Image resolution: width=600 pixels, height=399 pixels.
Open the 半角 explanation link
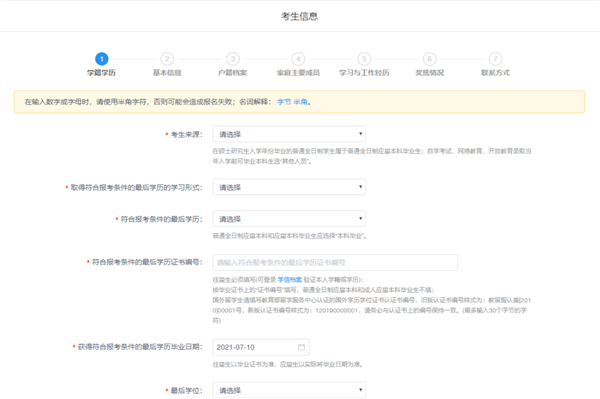tap(301, 102)
